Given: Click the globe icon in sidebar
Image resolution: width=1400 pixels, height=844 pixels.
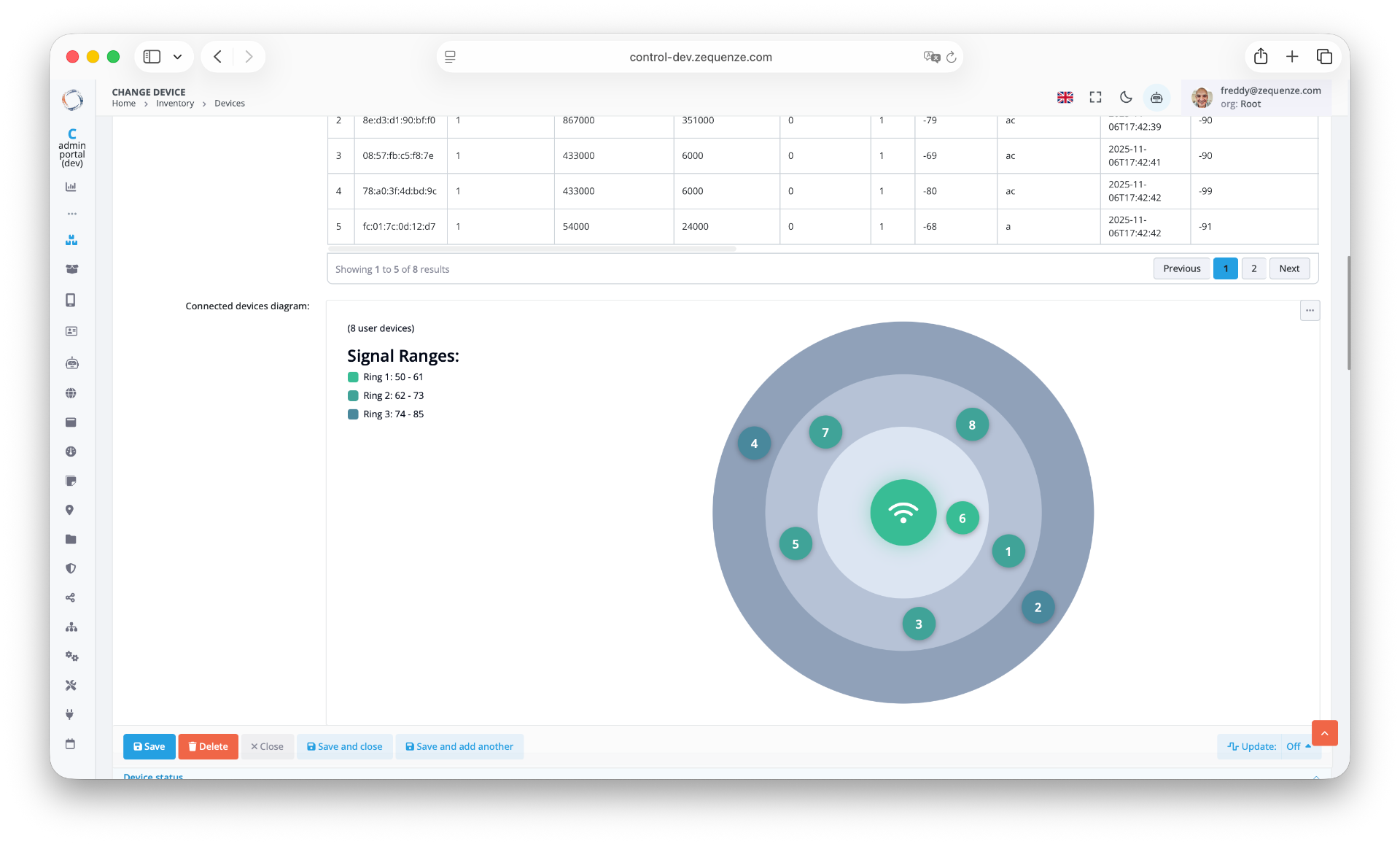Looking at the screenshot, I should 71,393.
